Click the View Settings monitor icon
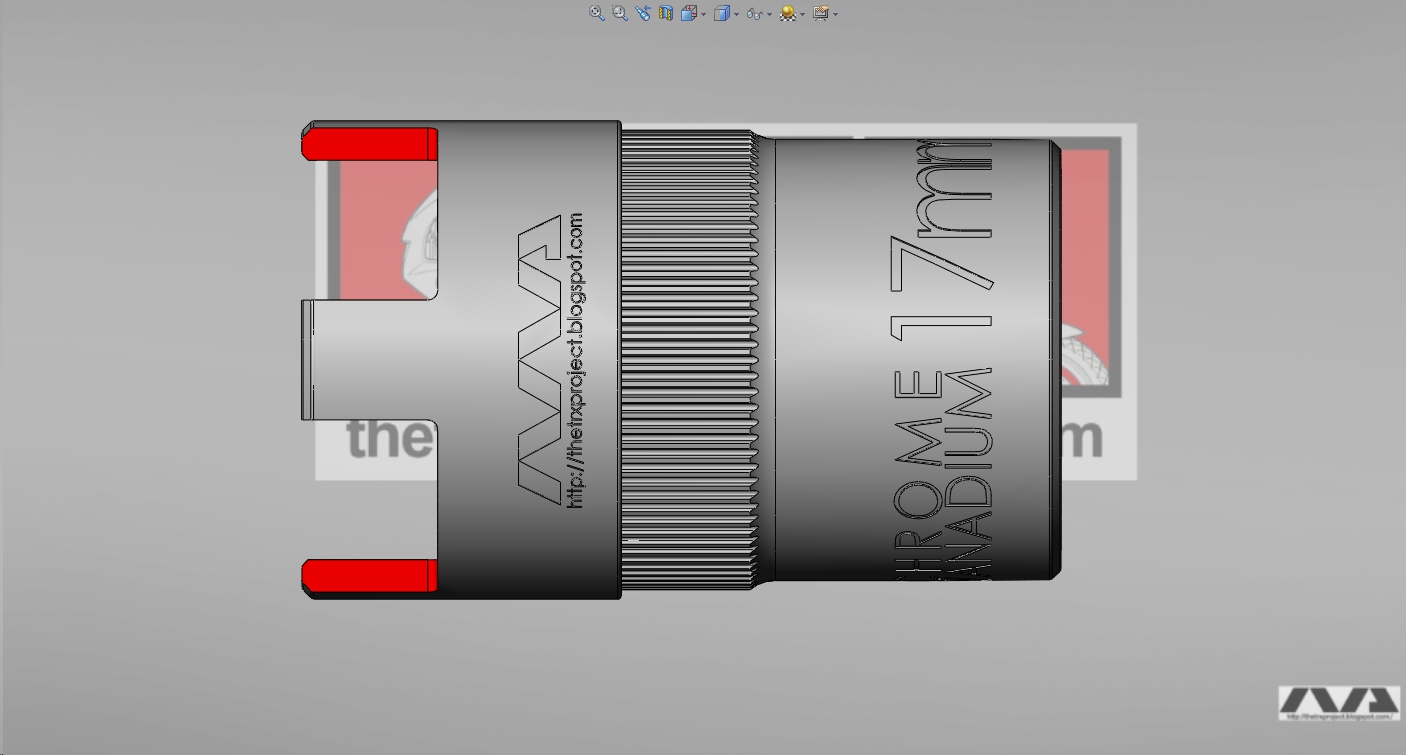 coord(821,13)
